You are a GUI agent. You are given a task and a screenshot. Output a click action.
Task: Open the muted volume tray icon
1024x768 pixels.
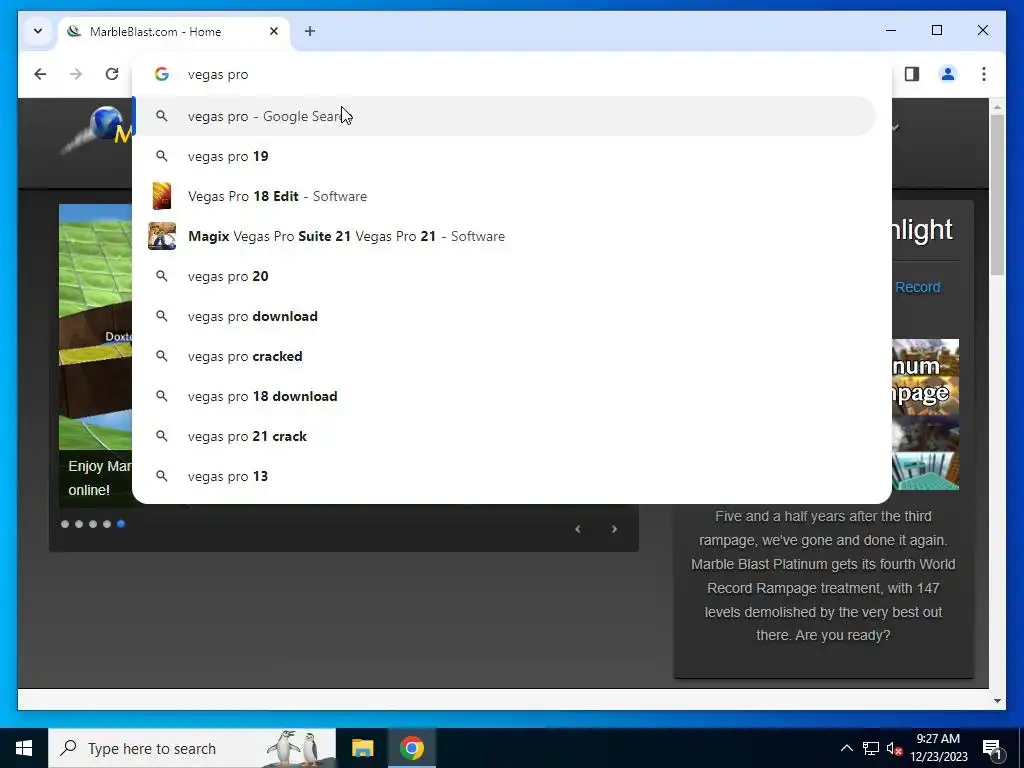[x=894, y=748]
